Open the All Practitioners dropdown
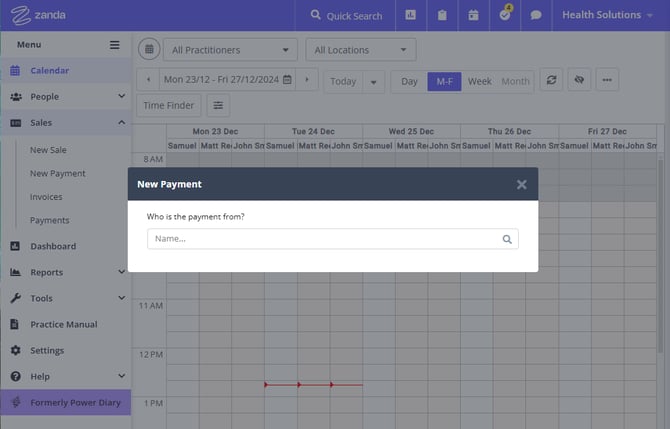Viewport: 670px width, 429px height. click(x=230, y=49)
